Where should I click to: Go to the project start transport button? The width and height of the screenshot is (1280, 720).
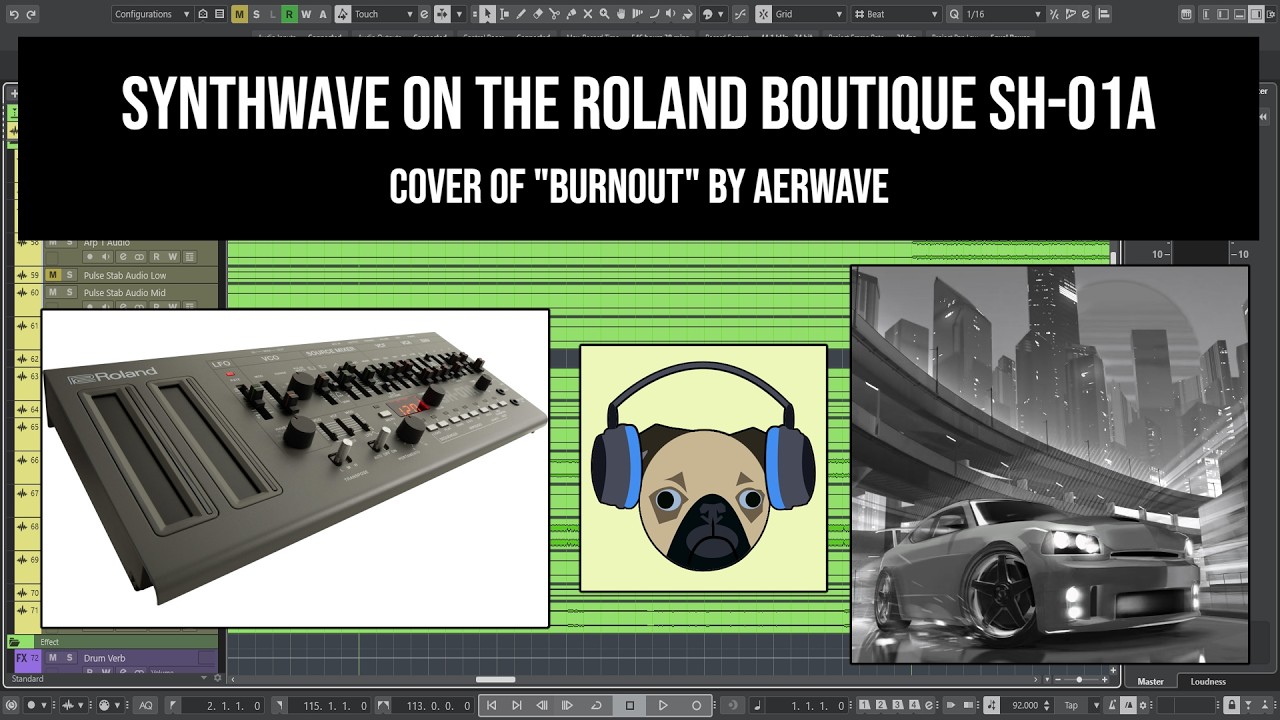point(491,705)
